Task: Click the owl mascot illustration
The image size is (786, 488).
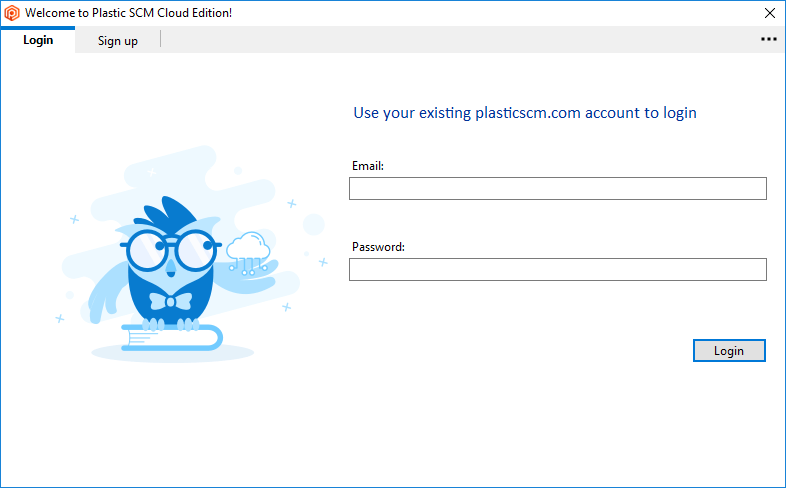Action: (190, 255)
